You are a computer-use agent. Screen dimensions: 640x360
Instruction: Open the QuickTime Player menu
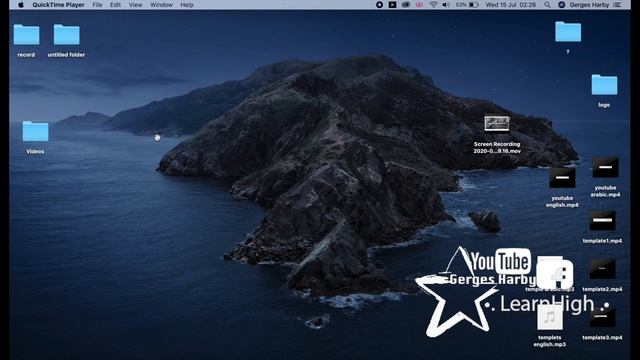coord(58,5)
